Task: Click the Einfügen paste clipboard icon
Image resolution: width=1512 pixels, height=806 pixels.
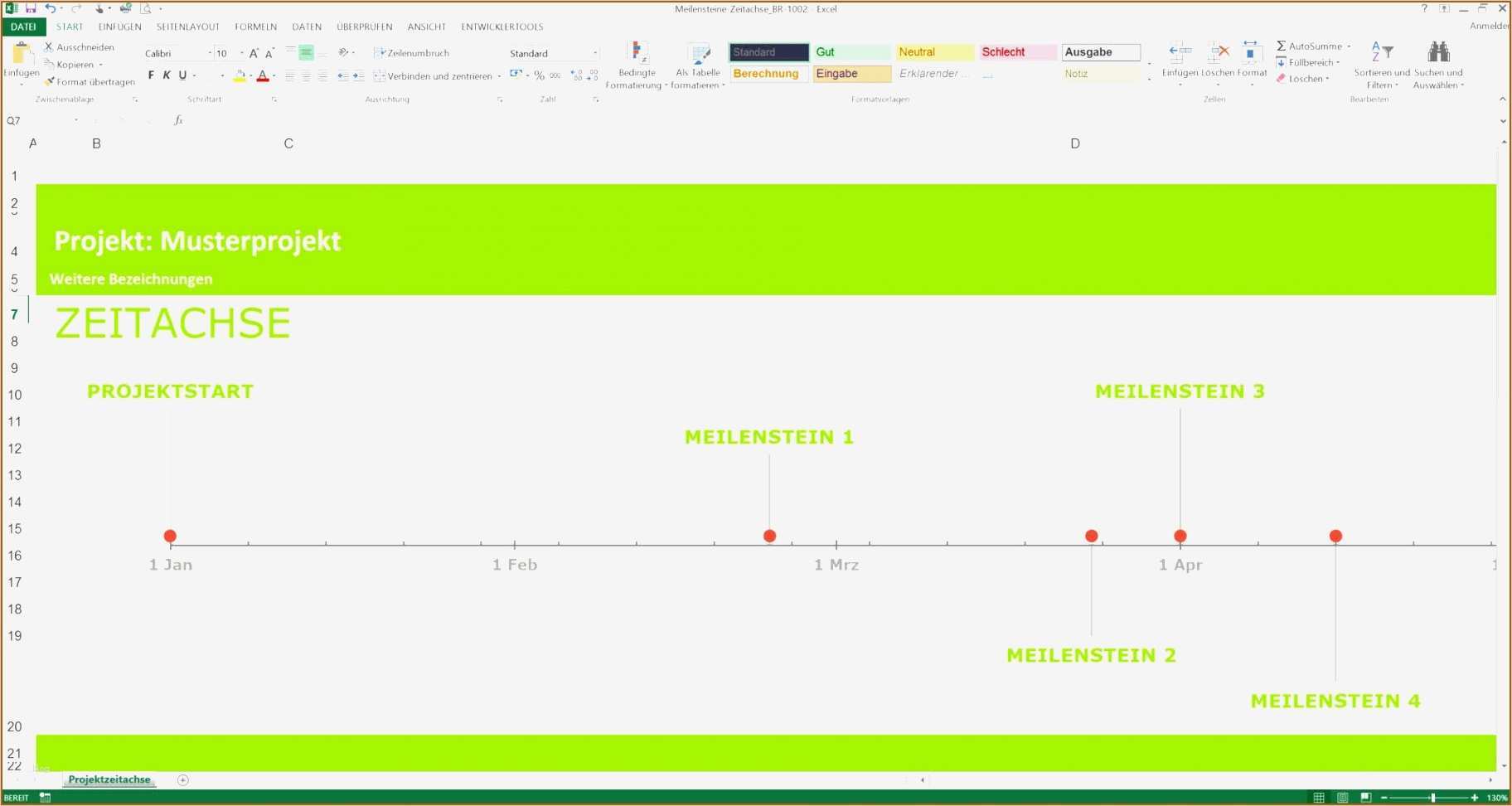Action: point(22,54)
